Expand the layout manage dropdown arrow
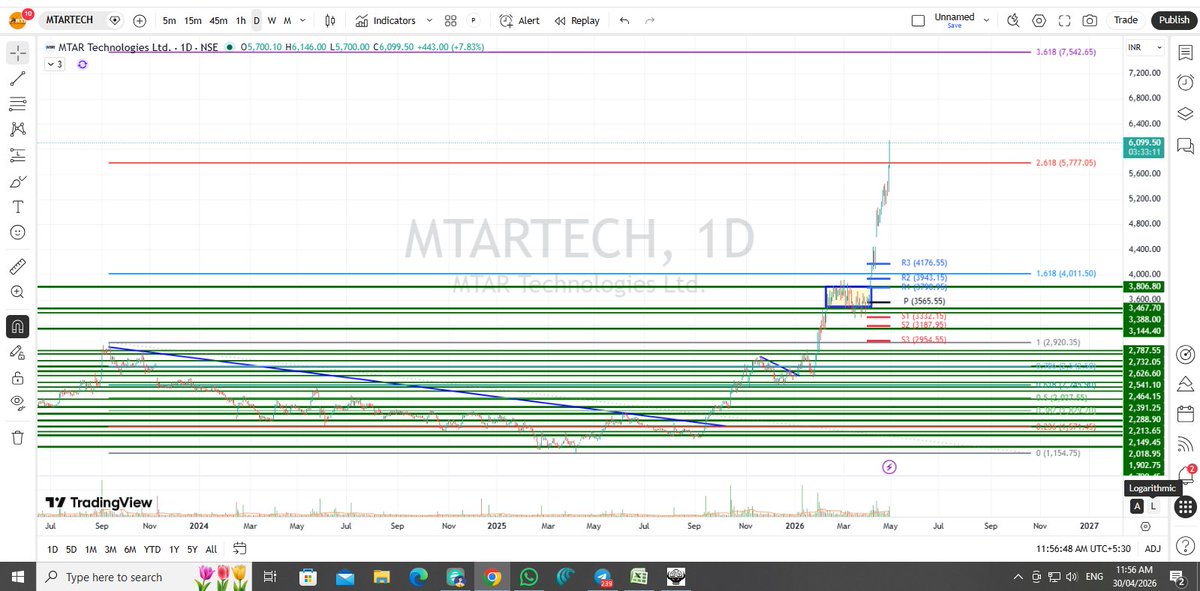 coord(987,20)
